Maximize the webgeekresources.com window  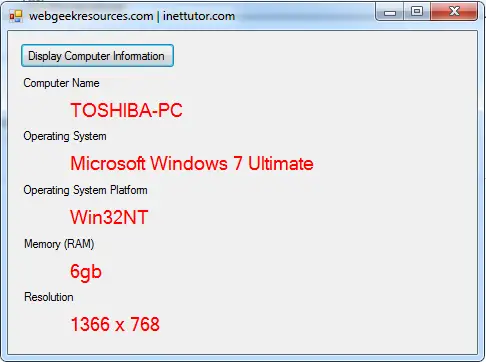coord(417,12)
